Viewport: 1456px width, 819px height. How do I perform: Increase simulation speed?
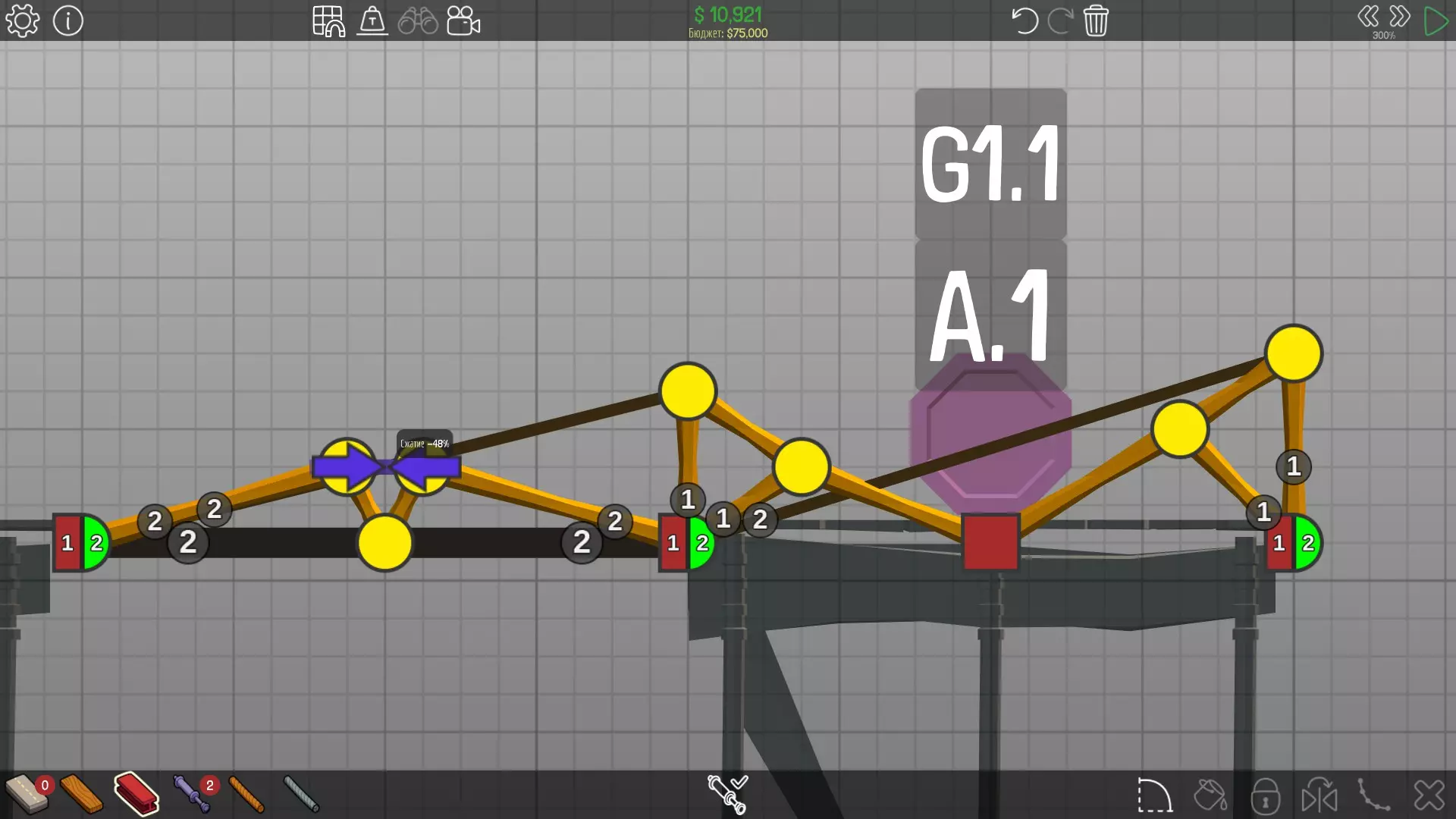point(1400,17)
